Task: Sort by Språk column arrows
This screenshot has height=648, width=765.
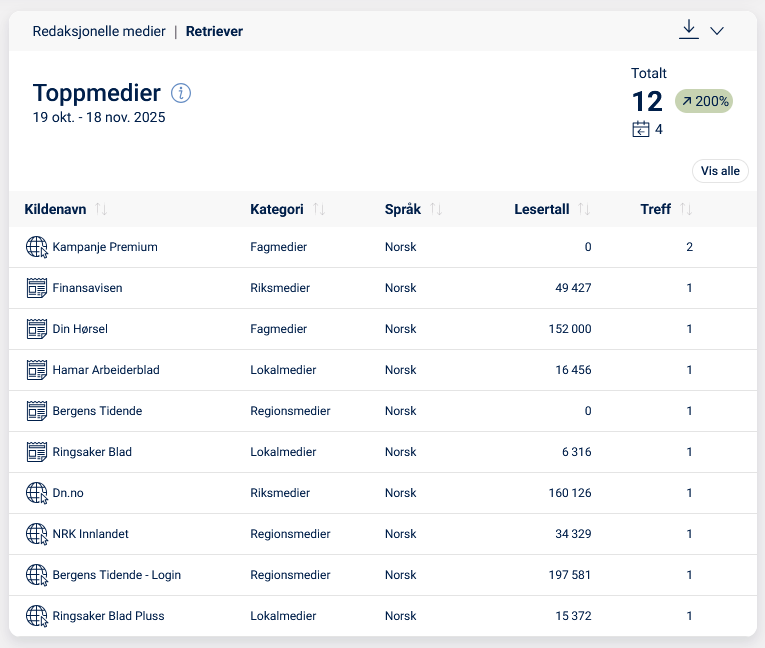Action: click(436, 209)
